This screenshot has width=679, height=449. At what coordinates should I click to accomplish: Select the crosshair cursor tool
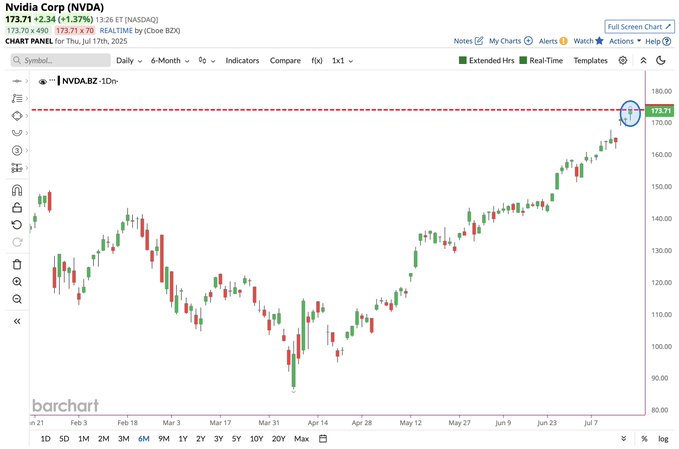(17, 81)
